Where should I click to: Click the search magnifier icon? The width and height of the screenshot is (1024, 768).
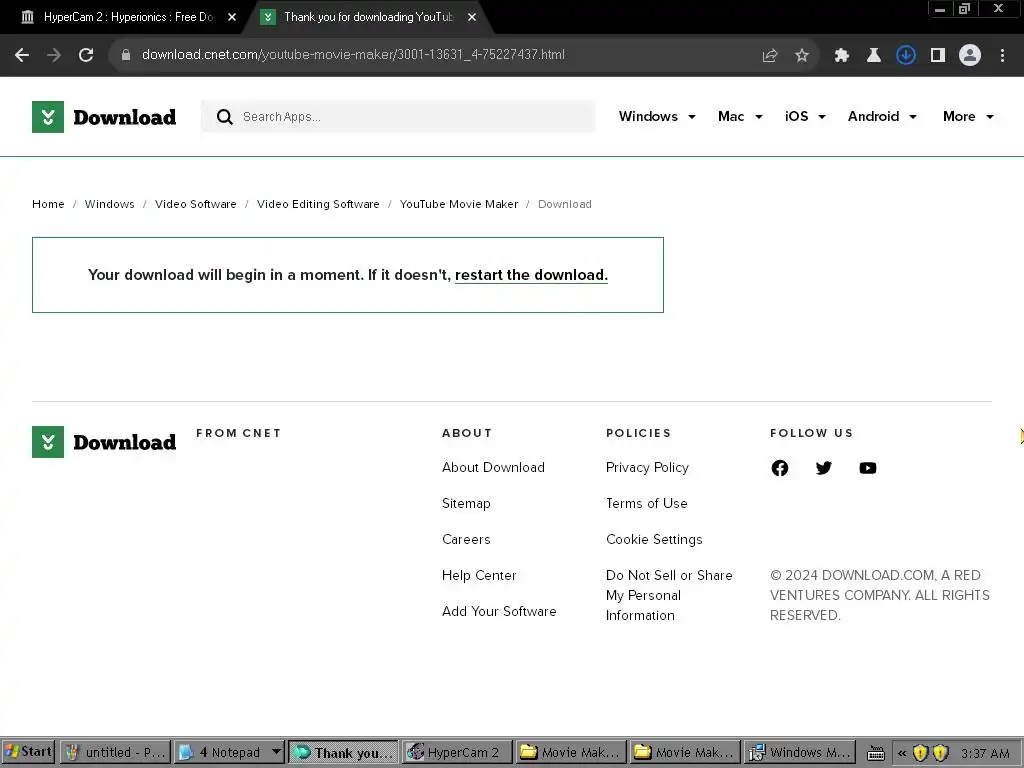click(x=225, y=117)
